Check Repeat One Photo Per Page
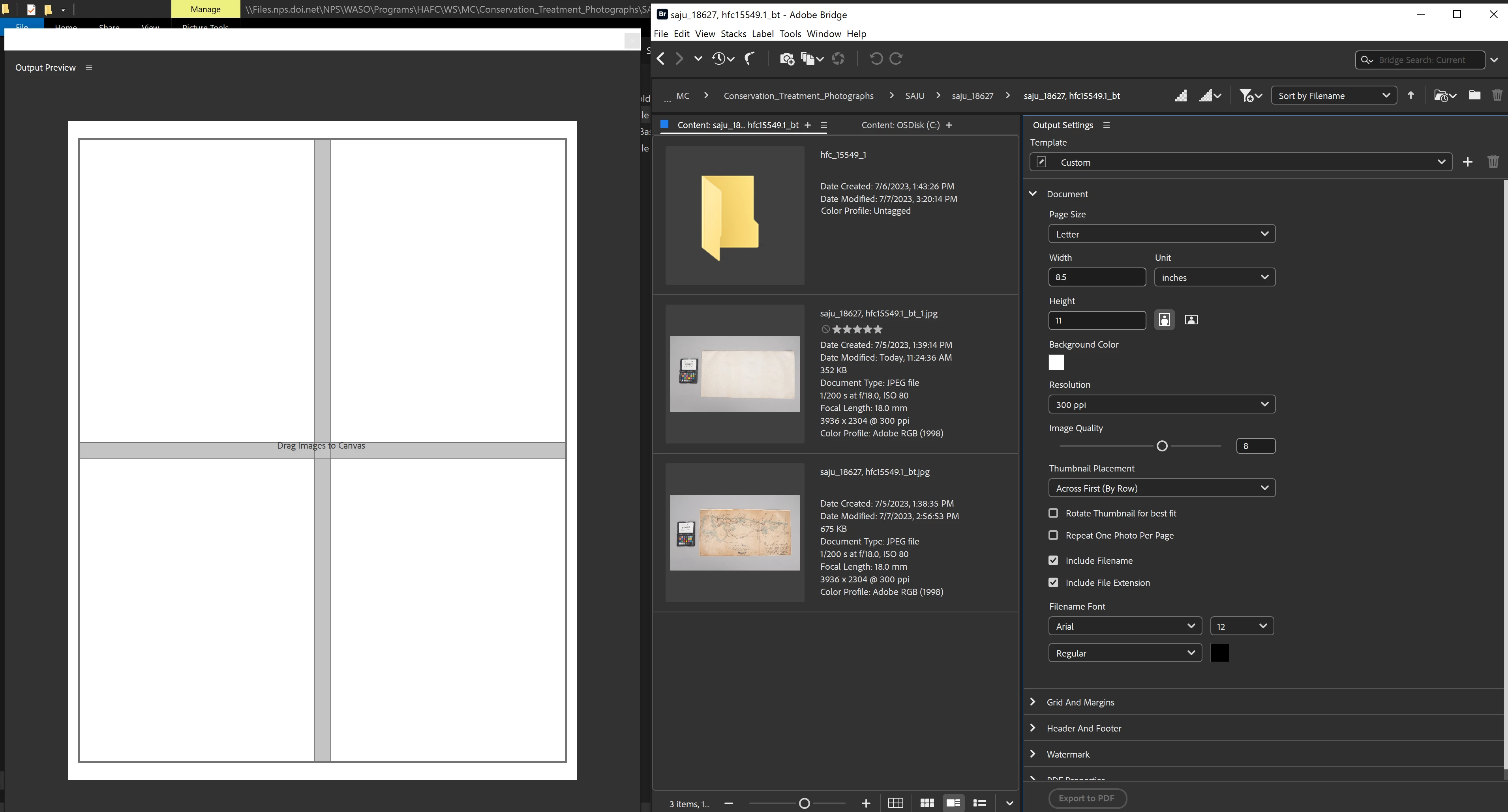This screenshot has height=812, width=1508. click(x=1053, y=535)
